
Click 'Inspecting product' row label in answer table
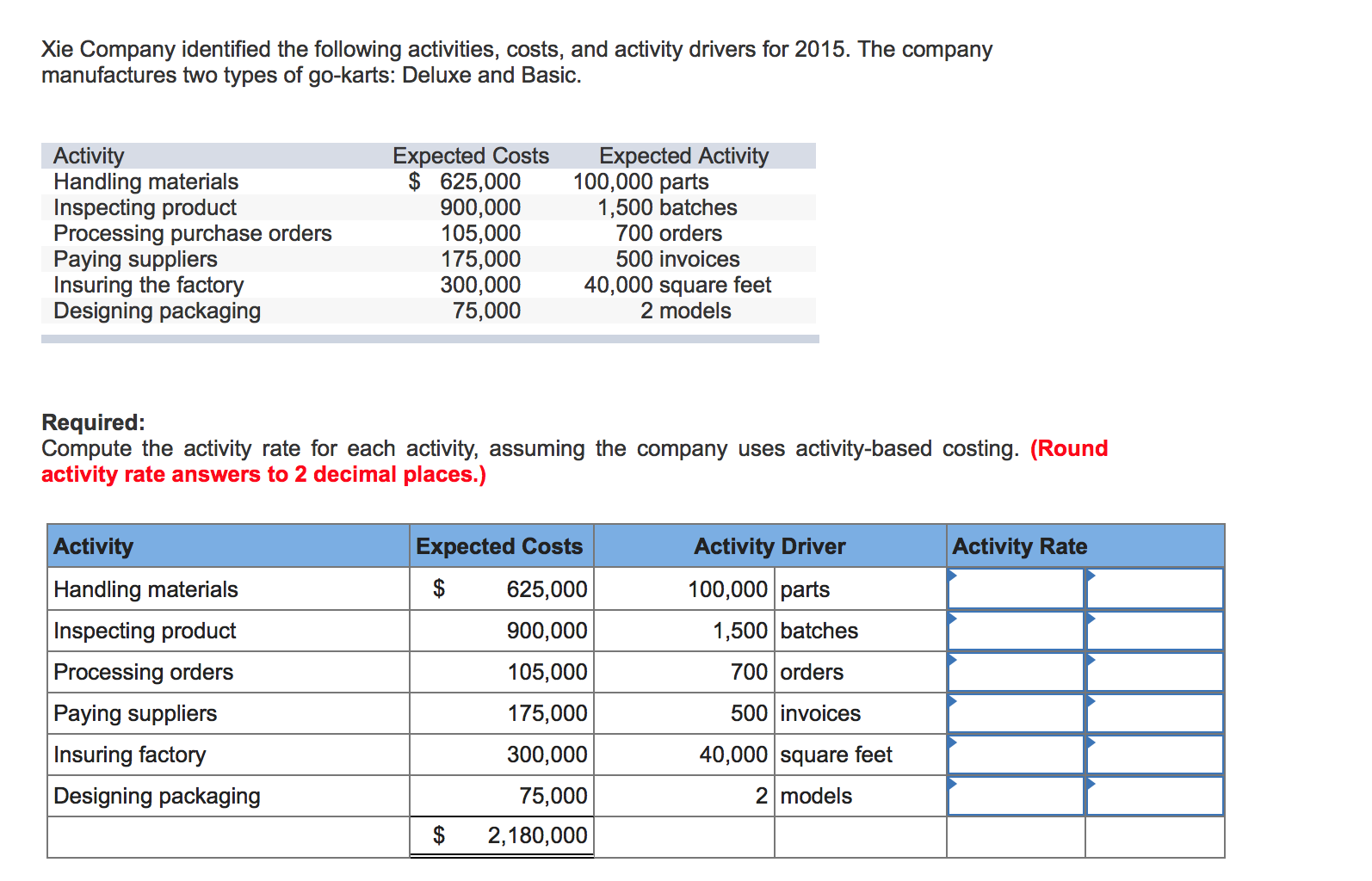(228, 631)
